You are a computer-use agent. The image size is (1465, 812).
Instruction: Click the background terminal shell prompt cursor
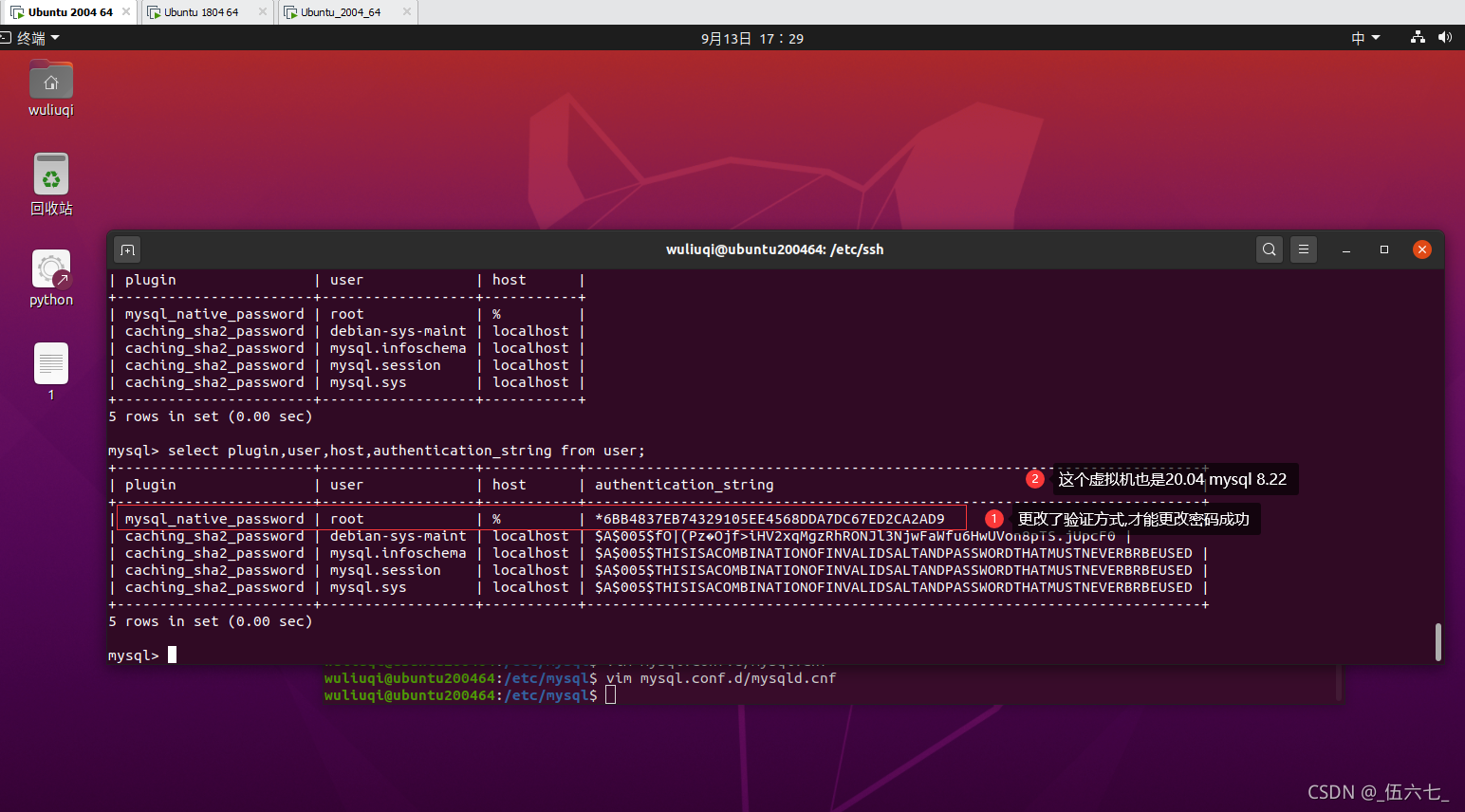point(610,694)
